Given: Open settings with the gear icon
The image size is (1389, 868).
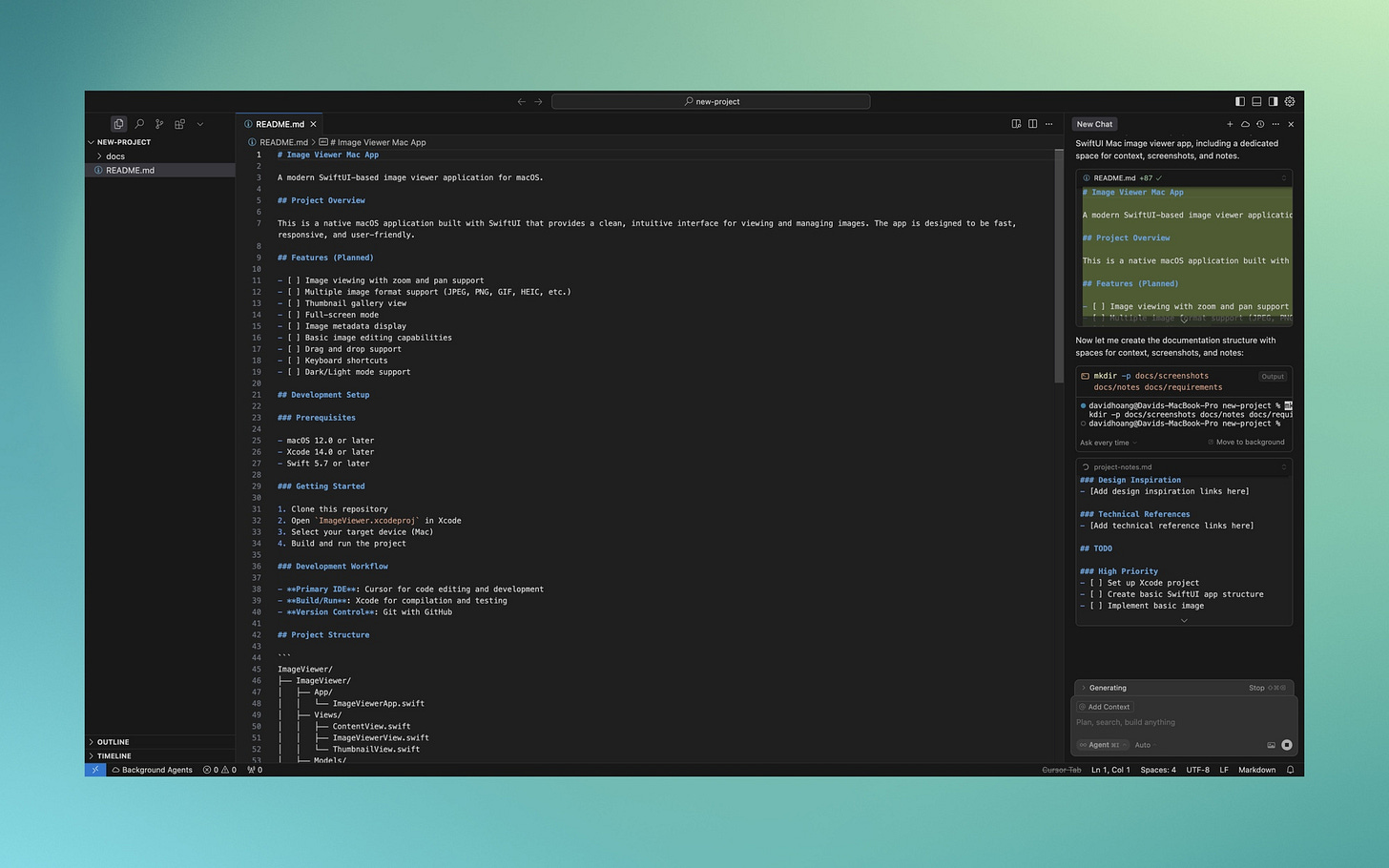Looking at the screenshot, I should [x=1290, y=101].
